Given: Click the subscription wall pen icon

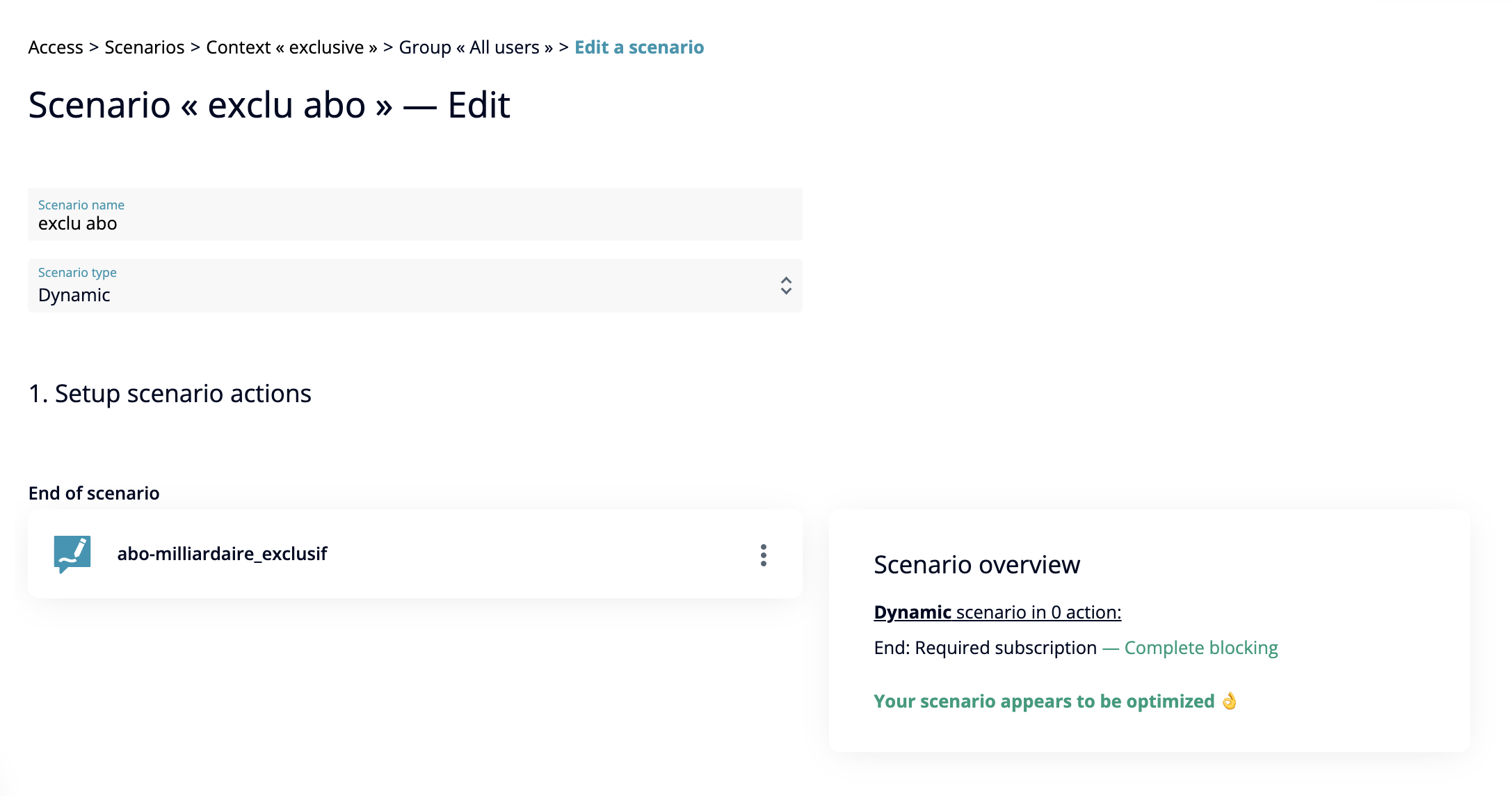Looking at the screenshot, I should pos(72,554).
